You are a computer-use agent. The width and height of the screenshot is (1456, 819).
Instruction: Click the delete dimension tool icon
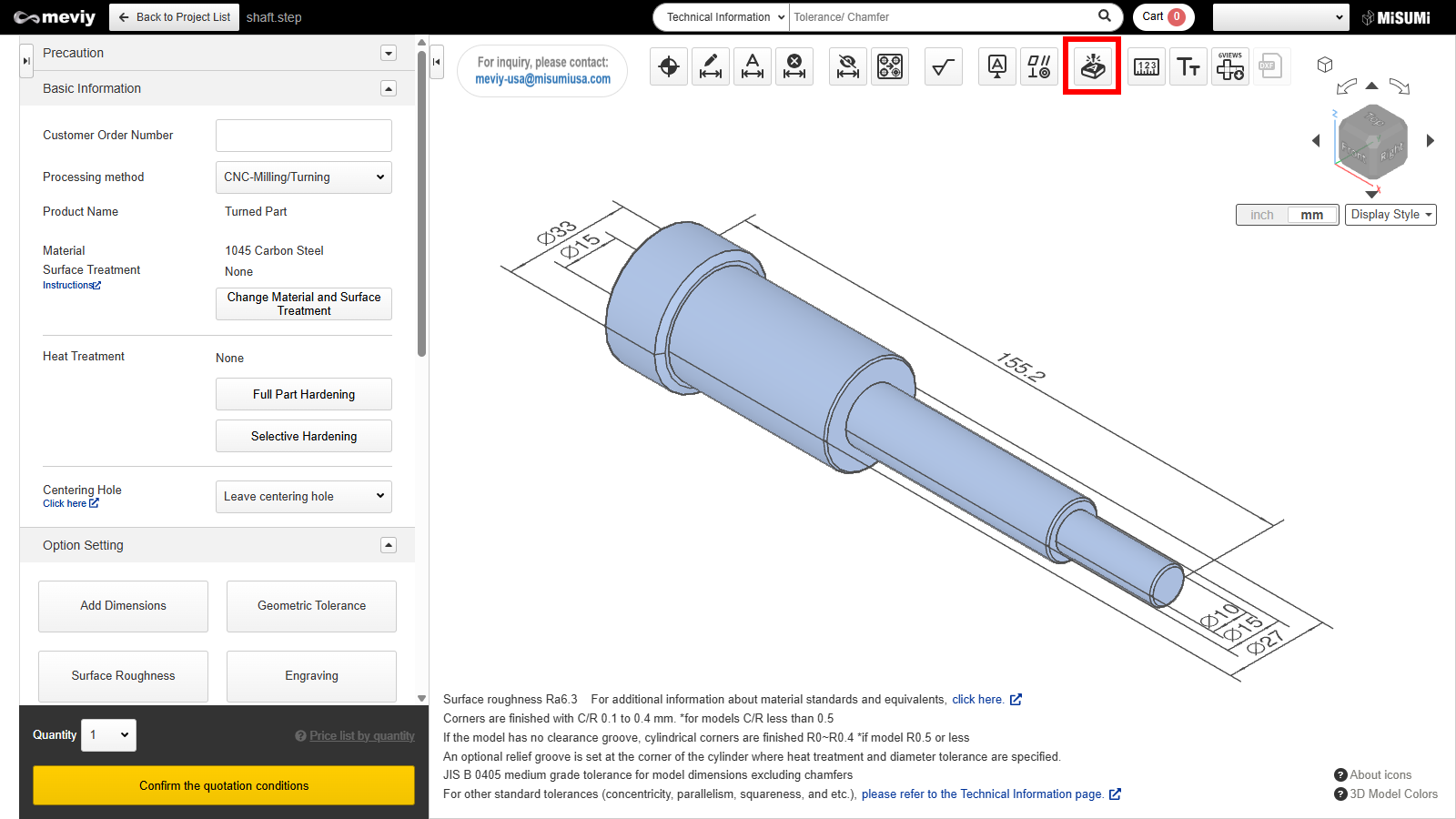point(794,66)
